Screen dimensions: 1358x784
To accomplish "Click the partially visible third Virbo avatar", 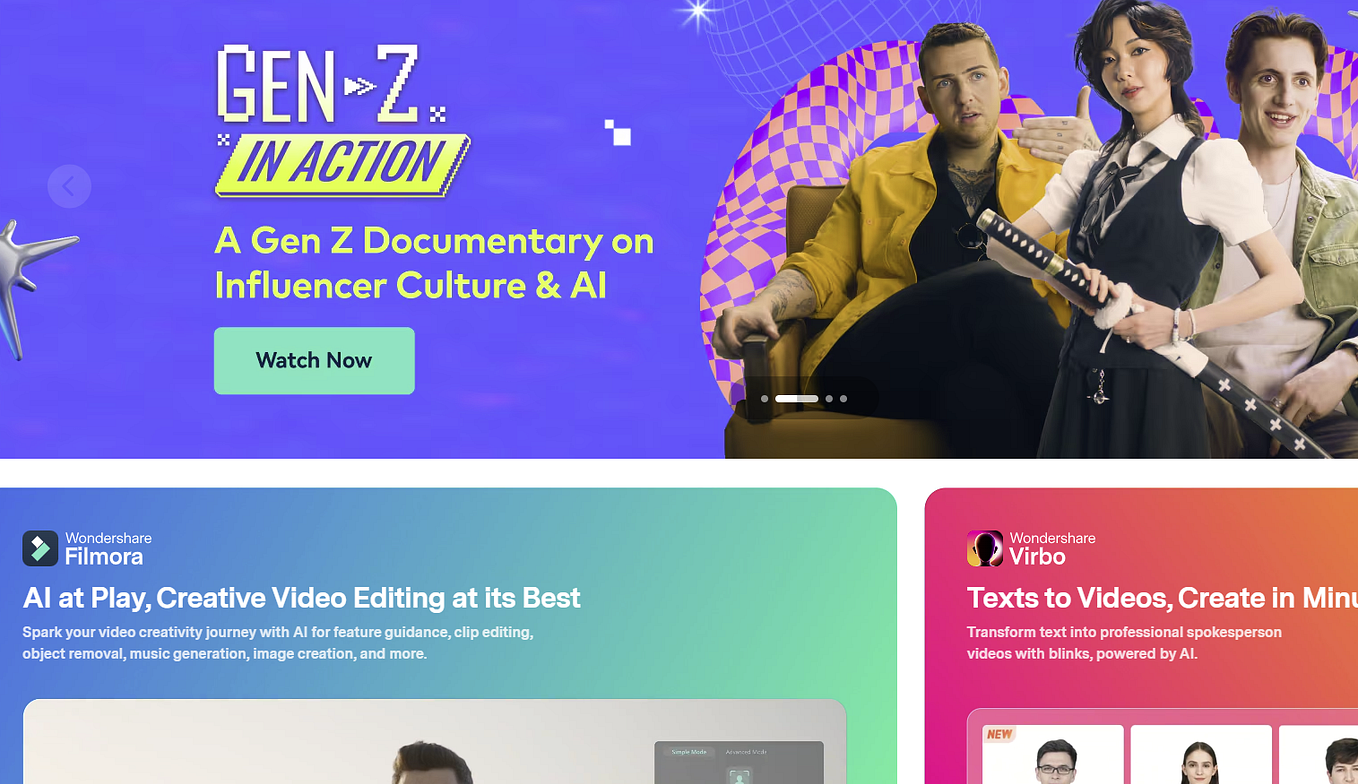I will click(1318, 754).
